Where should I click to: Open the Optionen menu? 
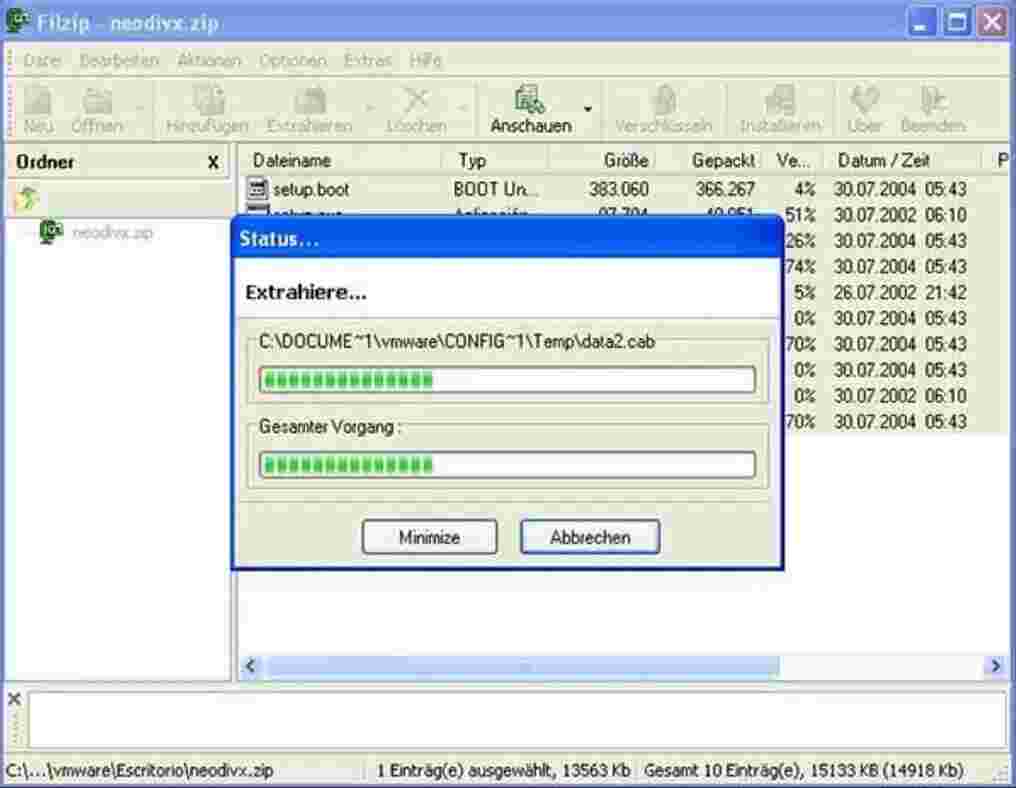click(x=294, y=60)
